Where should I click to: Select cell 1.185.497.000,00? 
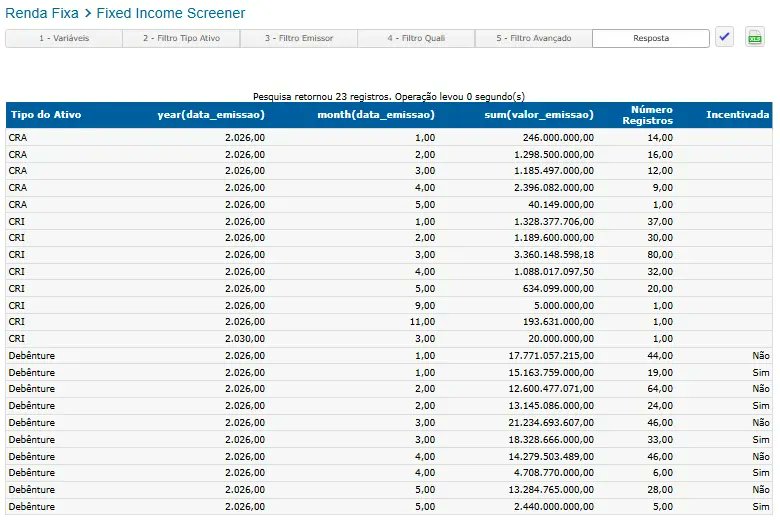pos(554,171)
